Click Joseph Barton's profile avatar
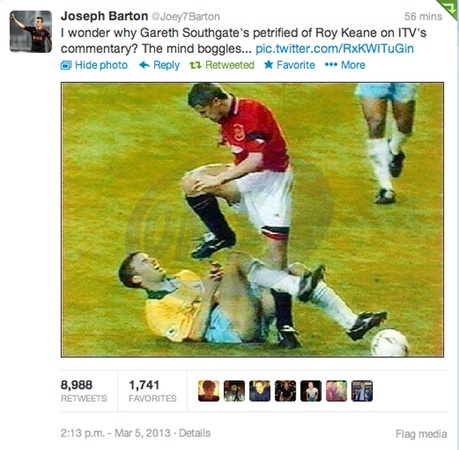The height and width of the screenshot is (450, 459). pyautogui.click(x=31, y=32)
